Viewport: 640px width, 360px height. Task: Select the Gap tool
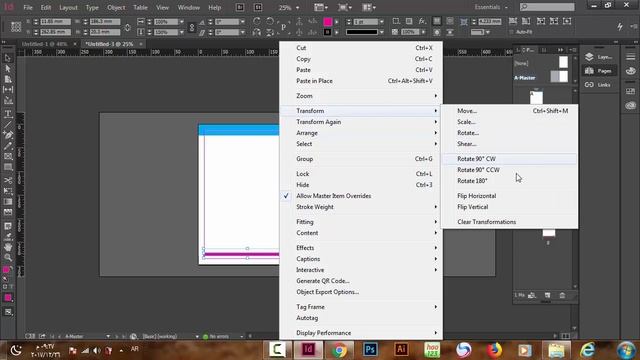pos(8,90)
